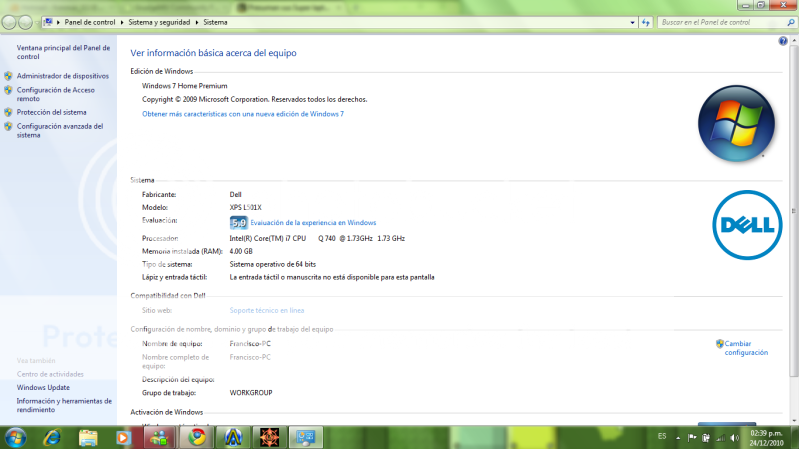Click the Intel(R) Core(TM) i7 processor text
Viewport: 799px width, 449px height.
[x=317, y=239]
